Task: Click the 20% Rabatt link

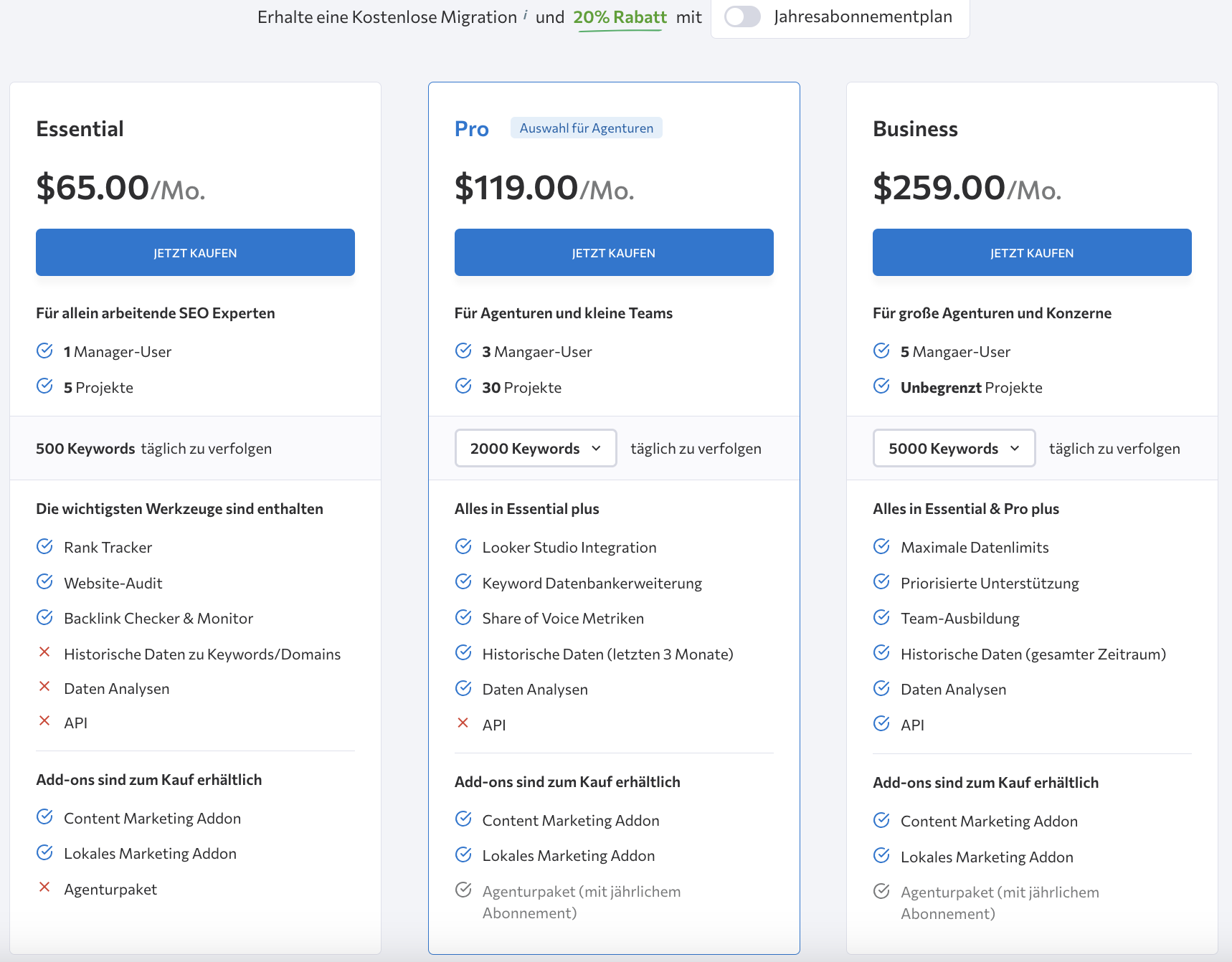Action: pos(620,17)
